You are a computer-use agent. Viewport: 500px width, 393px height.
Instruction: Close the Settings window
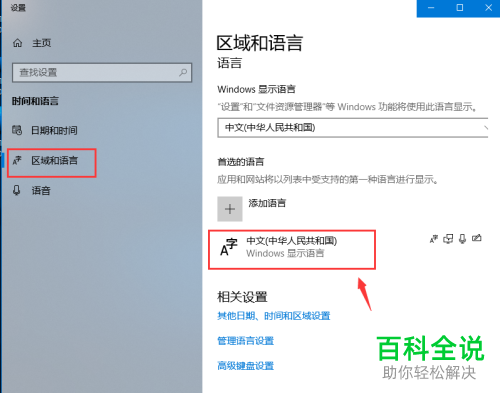pyautogui.click(x=488, y=8)
